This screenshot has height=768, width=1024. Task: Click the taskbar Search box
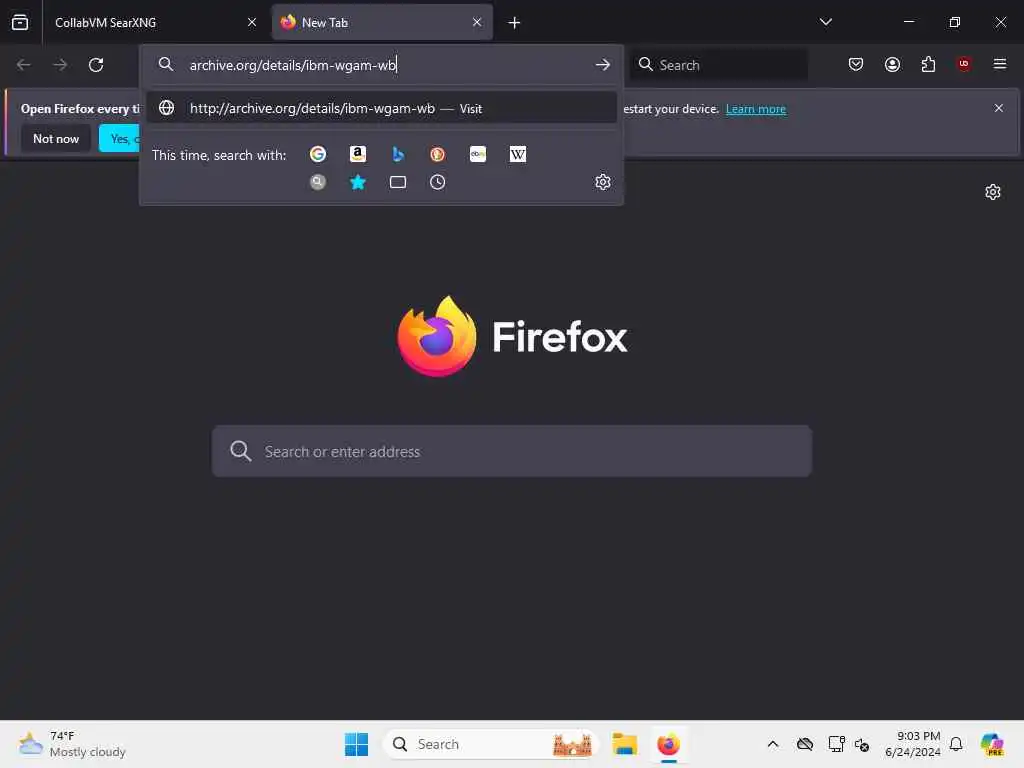click(x=490, y=744)
